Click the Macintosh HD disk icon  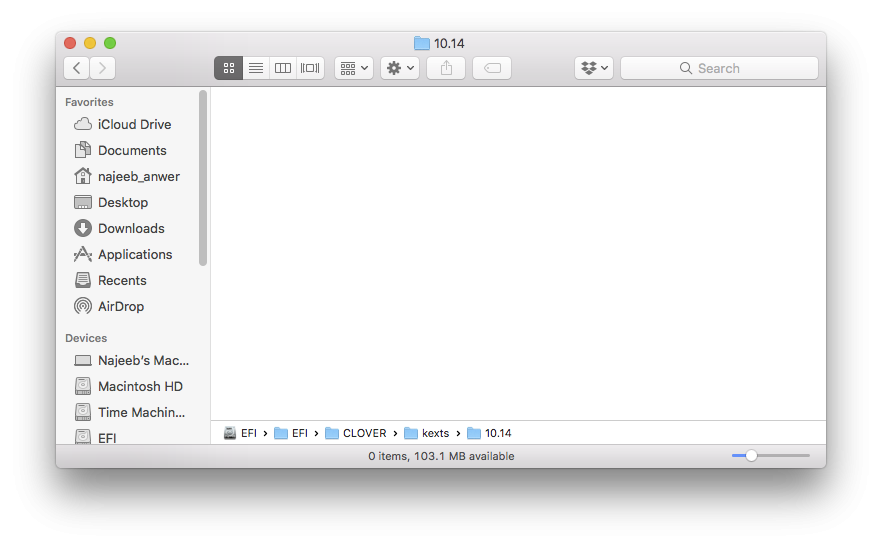83,386
